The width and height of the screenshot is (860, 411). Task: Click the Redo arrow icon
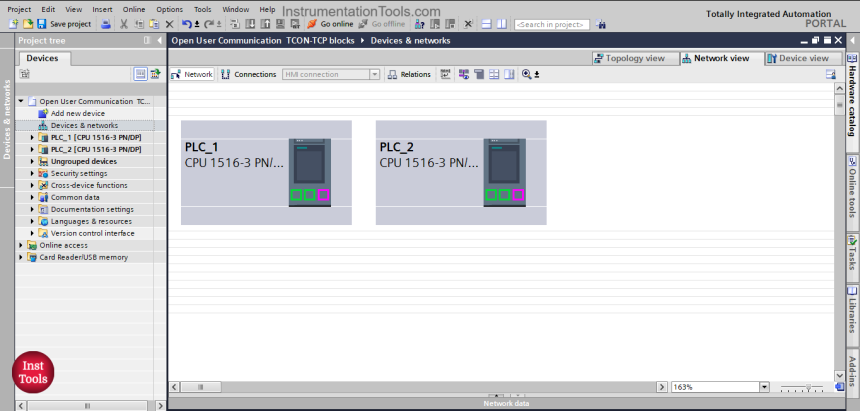[209, 24]
